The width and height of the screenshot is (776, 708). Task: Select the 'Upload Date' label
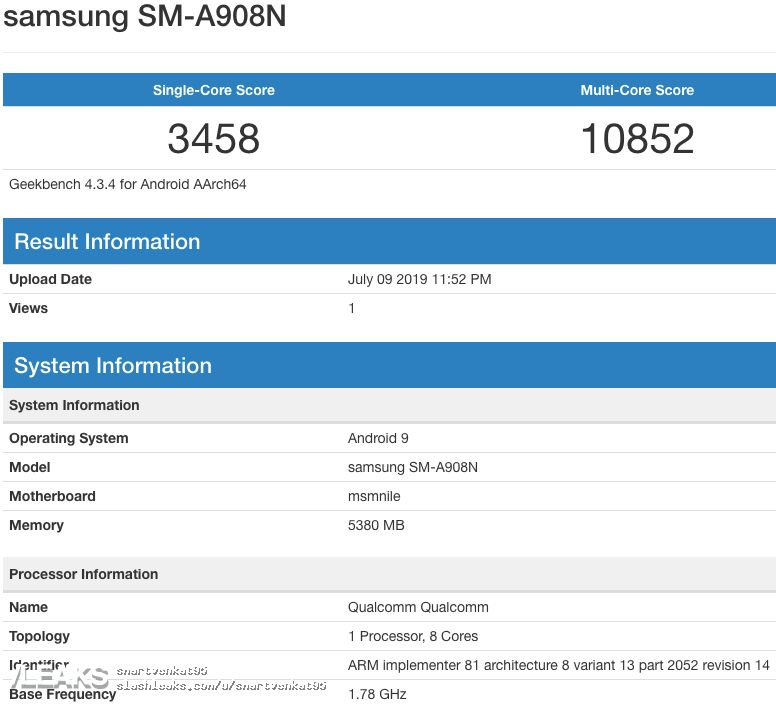pyautogui.click(x=50, y=279)
